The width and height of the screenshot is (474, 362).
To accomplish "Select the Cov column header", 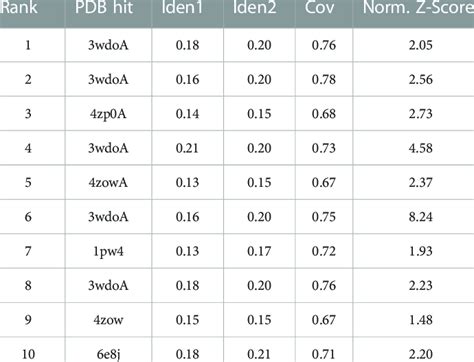I will 319,7.
